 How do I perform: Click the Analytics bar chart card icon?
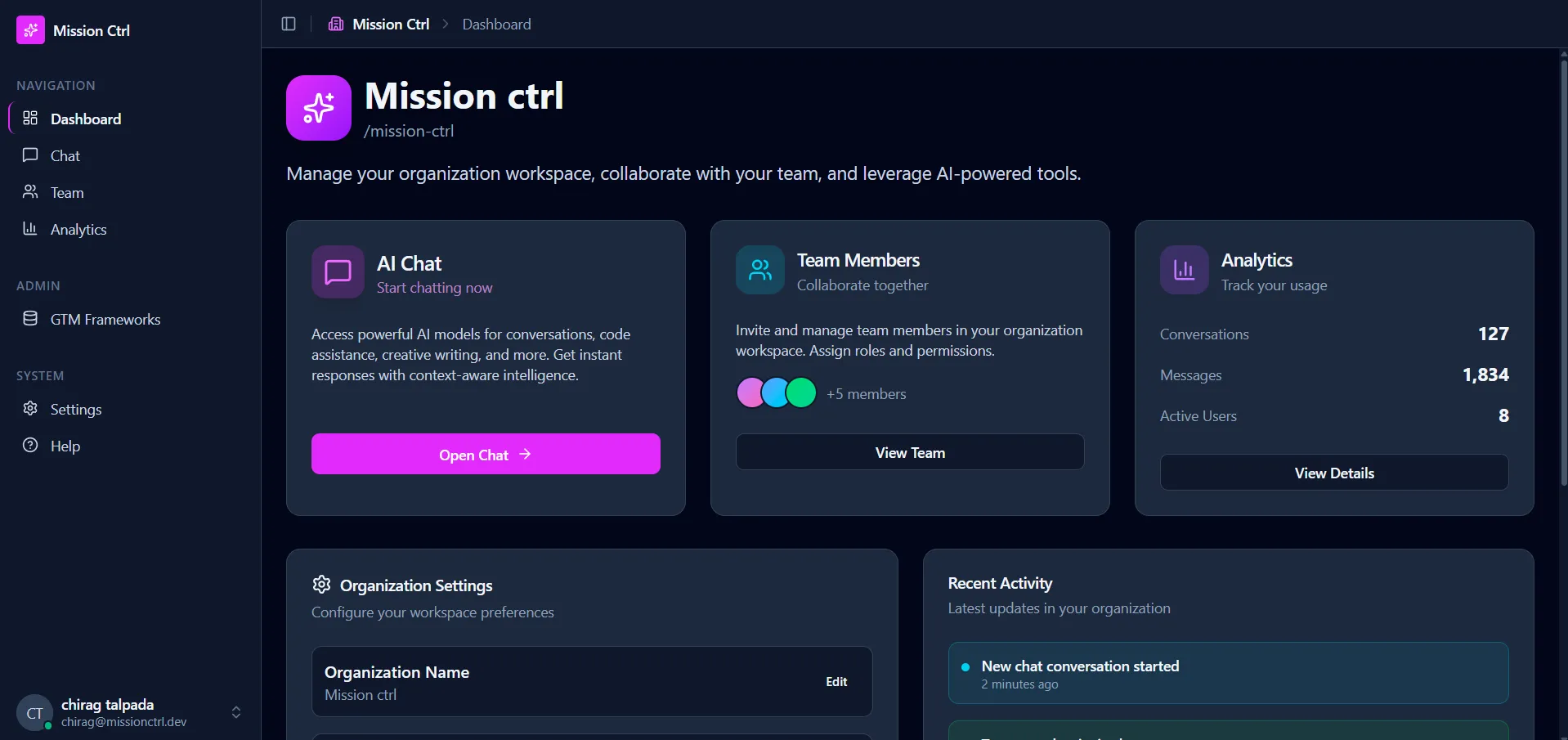click(1184, 270)
